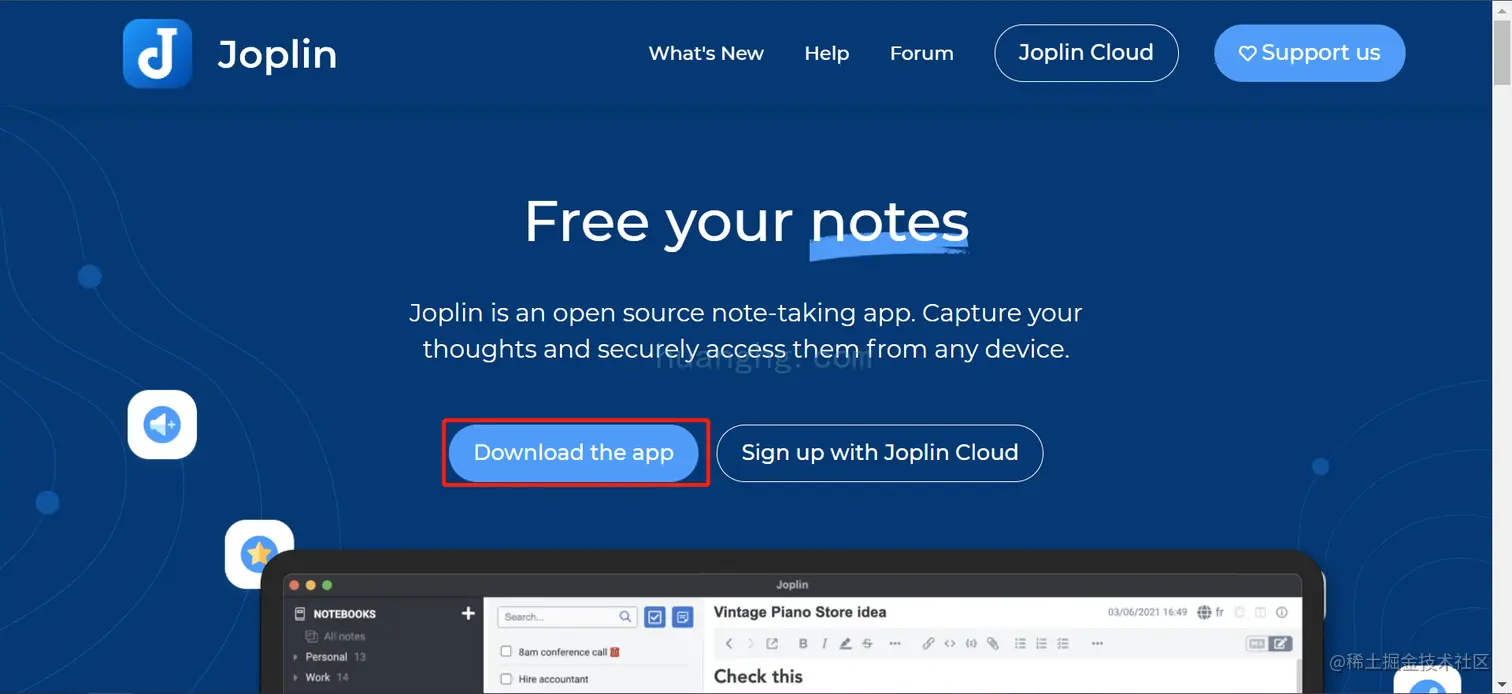The width and height of the screenshot is (1512, 694).
Task: Check the Hire accountant to-do
Action: 506,679
